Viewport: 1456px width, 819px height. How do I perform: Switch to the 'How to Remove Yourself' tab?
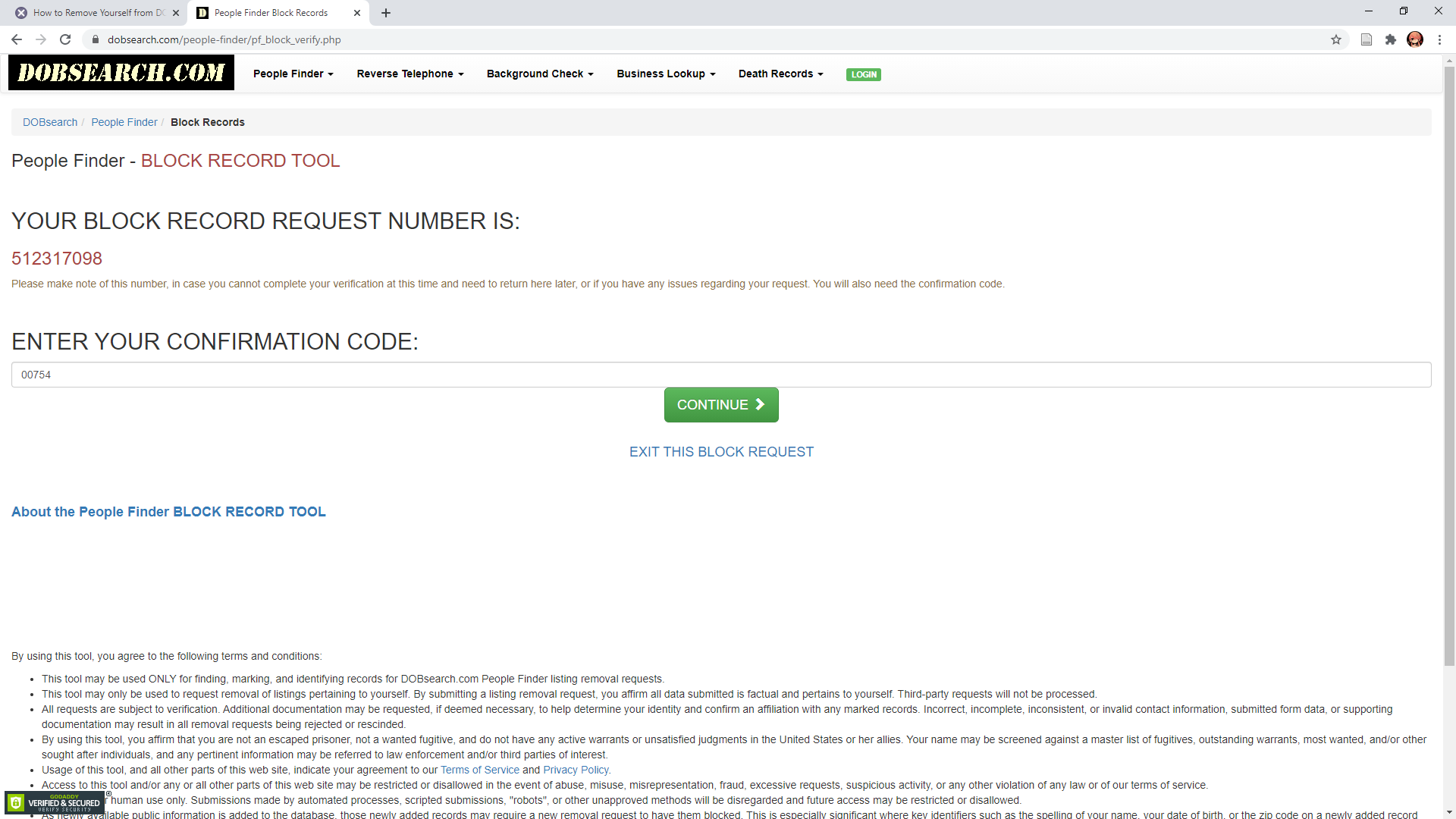pyautogui.click(x=97, y=13)
